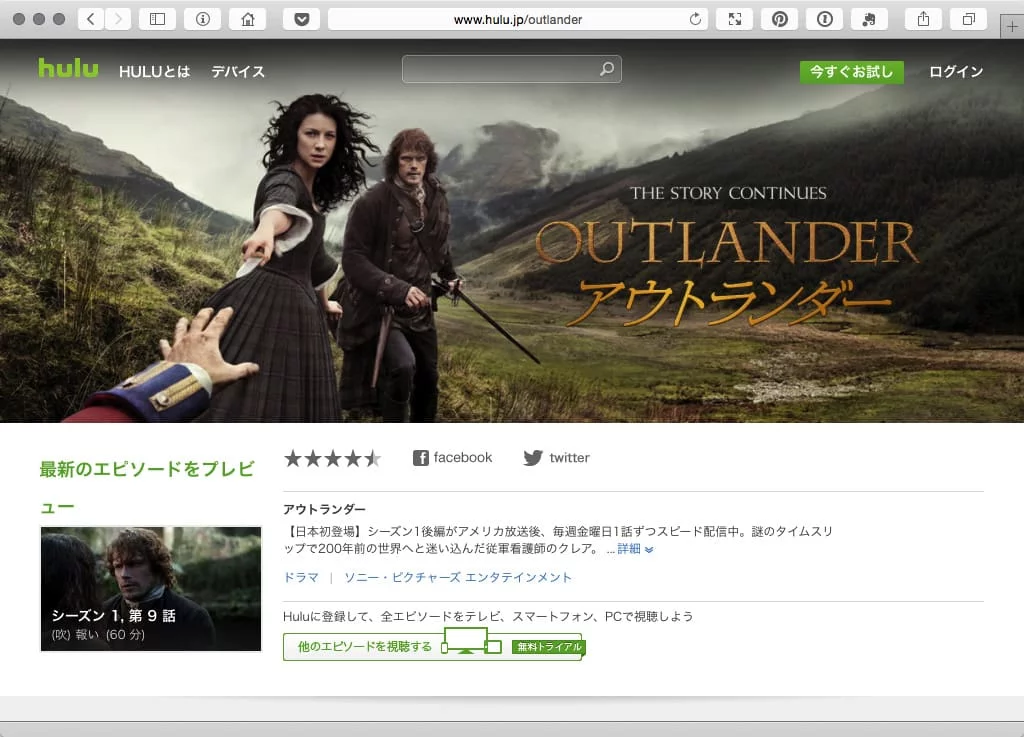Viewport: 1024px width, 737px height.
Task: Open ソニー・ピクチャーズ エンタテインメント link
Action: tap(458, 577)
